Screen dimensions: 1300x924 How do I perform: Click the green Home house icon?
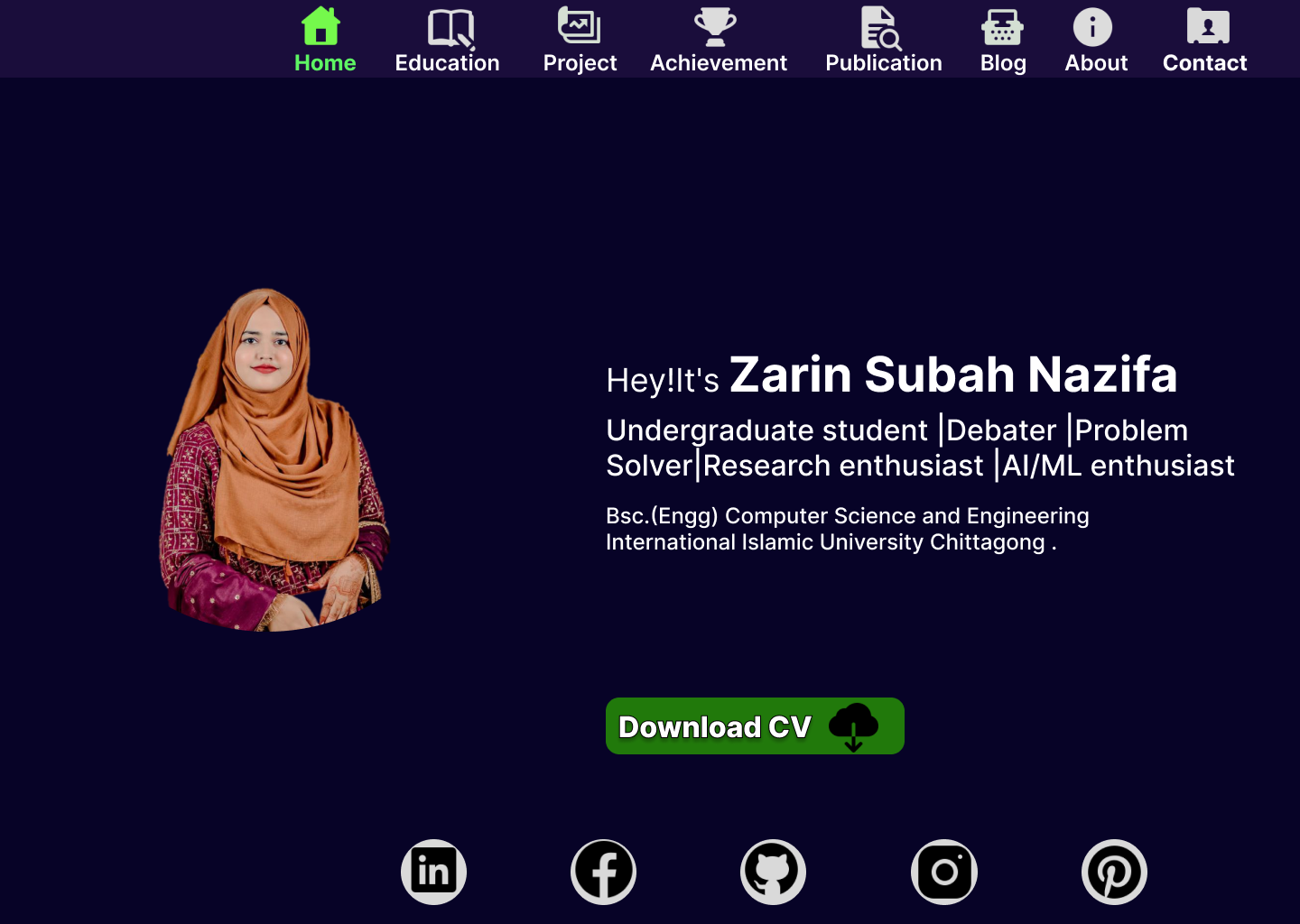[320, 26]
